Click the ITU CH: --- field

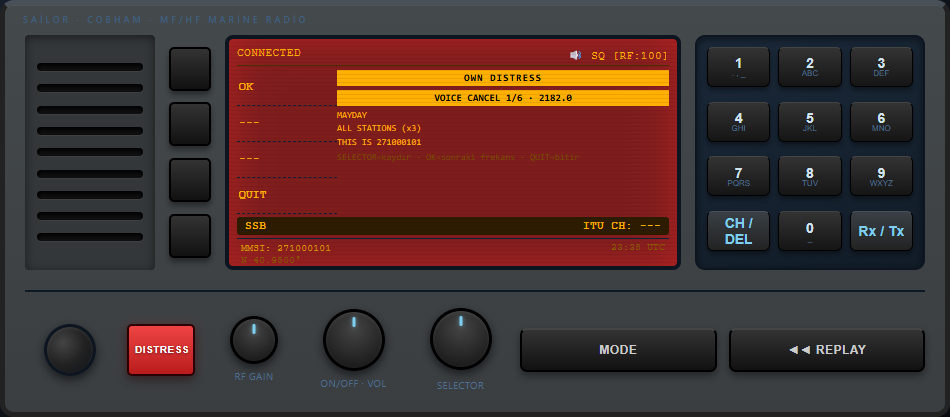click(x=622, y=226)
